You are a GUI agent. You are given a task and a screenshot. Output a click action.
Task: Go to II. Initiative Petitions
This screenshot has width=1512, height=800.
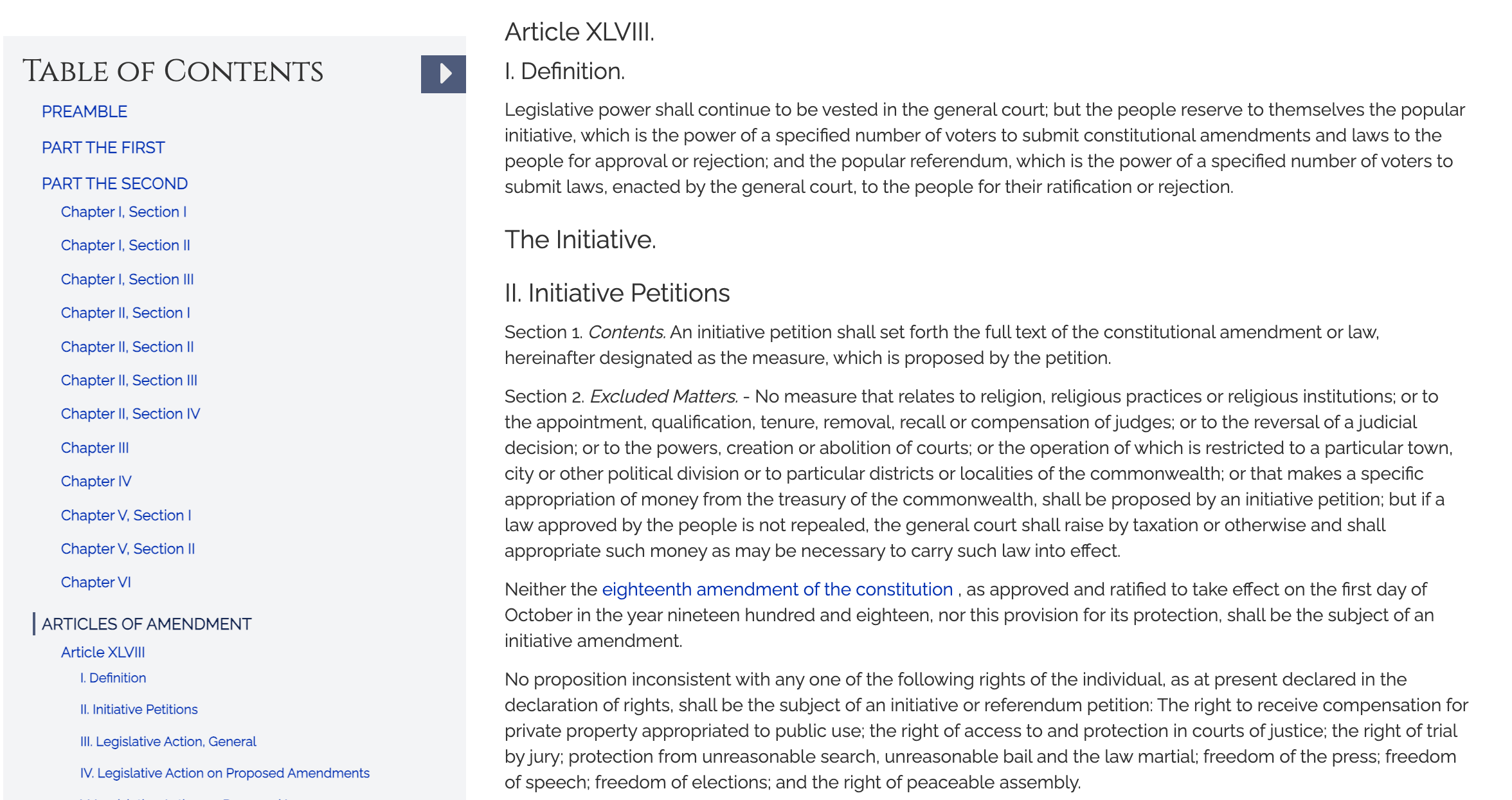(x=139, y=709)
